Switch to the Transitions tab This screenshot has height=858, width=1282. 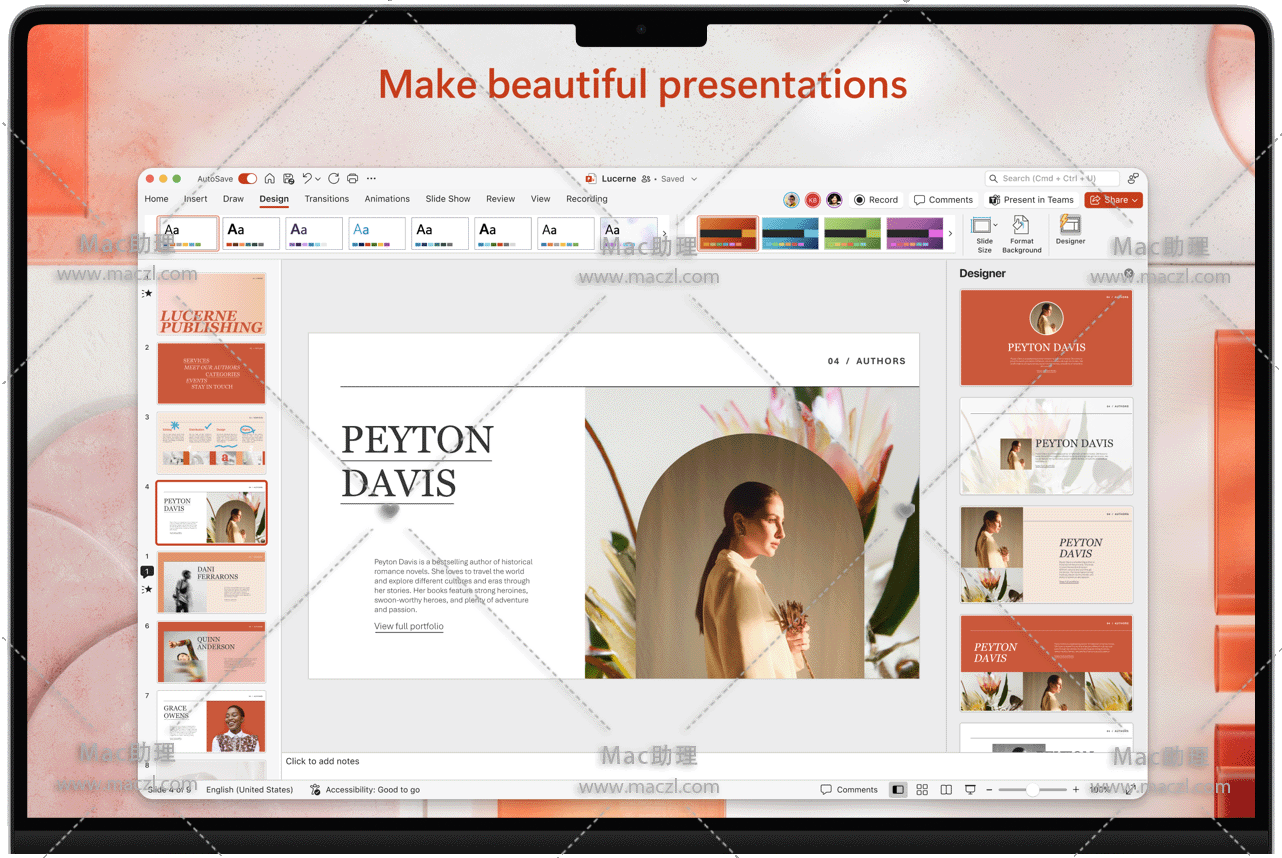(327, 199)
